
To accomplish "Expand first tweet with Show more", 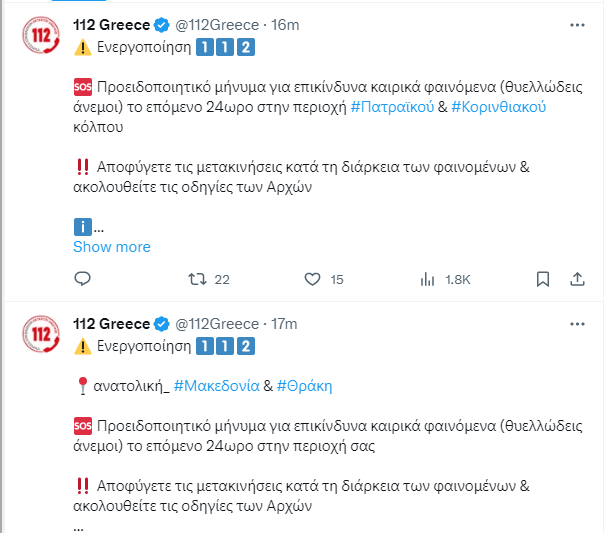I will tap(112, 247).
